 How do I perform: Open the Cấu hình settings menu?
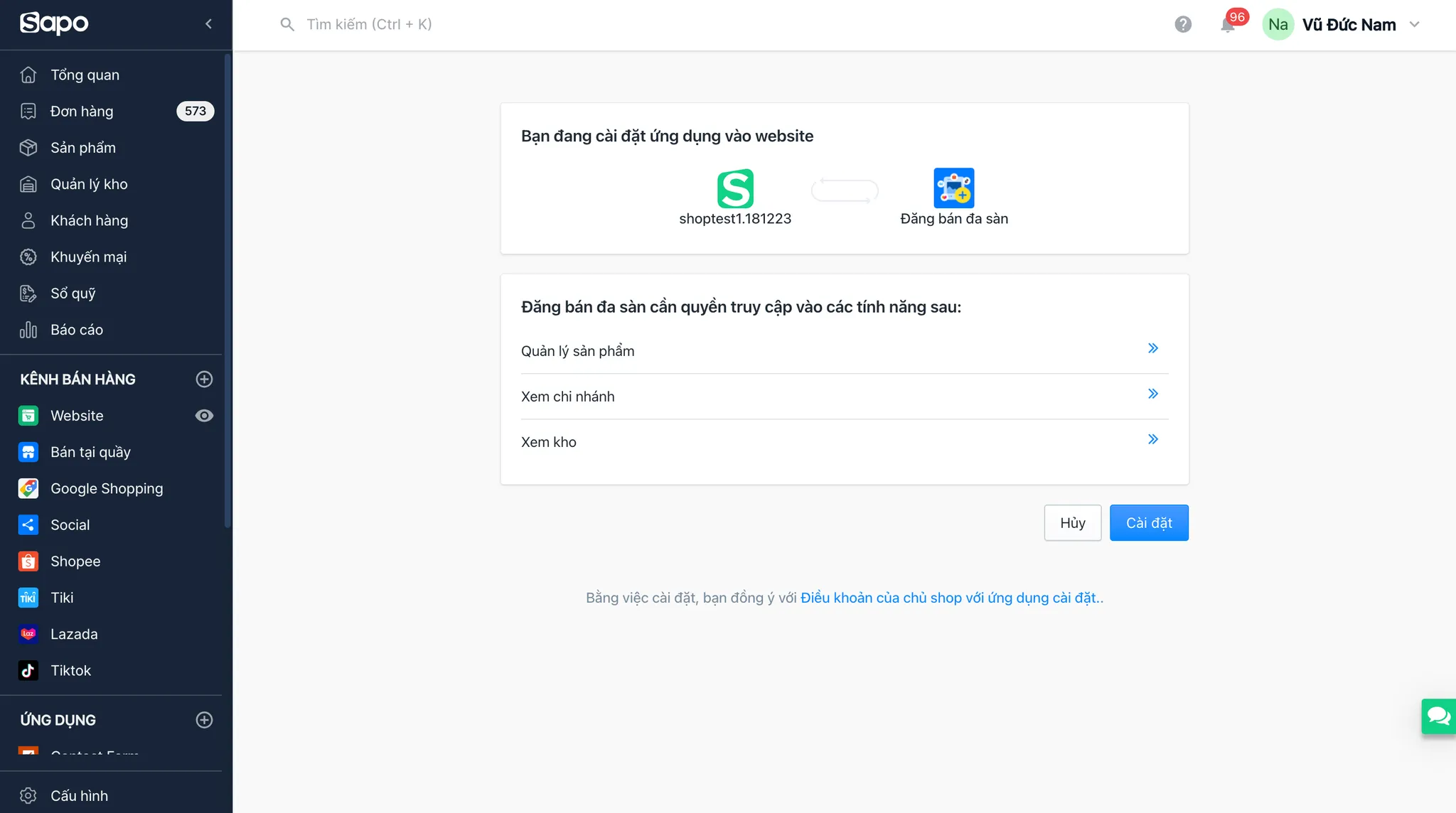coord(79,796)
